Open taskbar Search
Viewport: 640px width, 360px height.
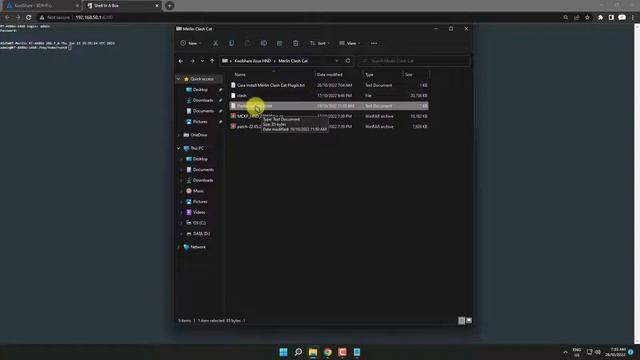point(298,352)
